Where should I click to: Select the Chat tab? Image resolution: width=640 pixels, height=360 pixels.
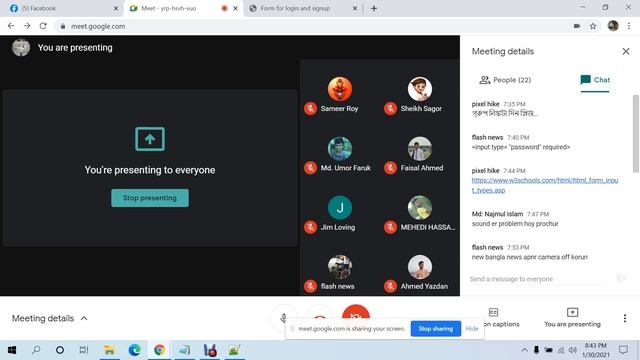pyautogui.click(x=595, y=80)
